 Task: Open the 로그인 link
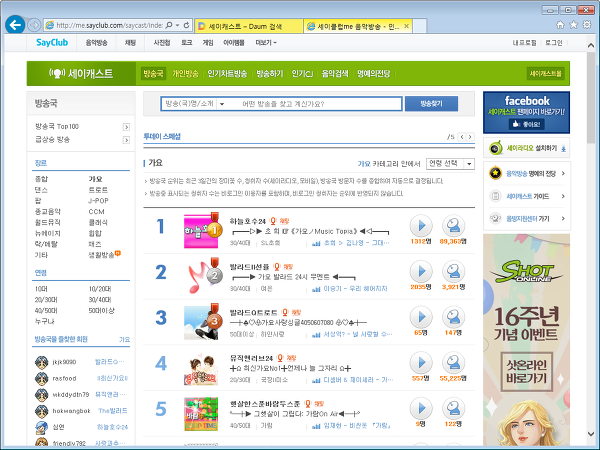(554, 43)
